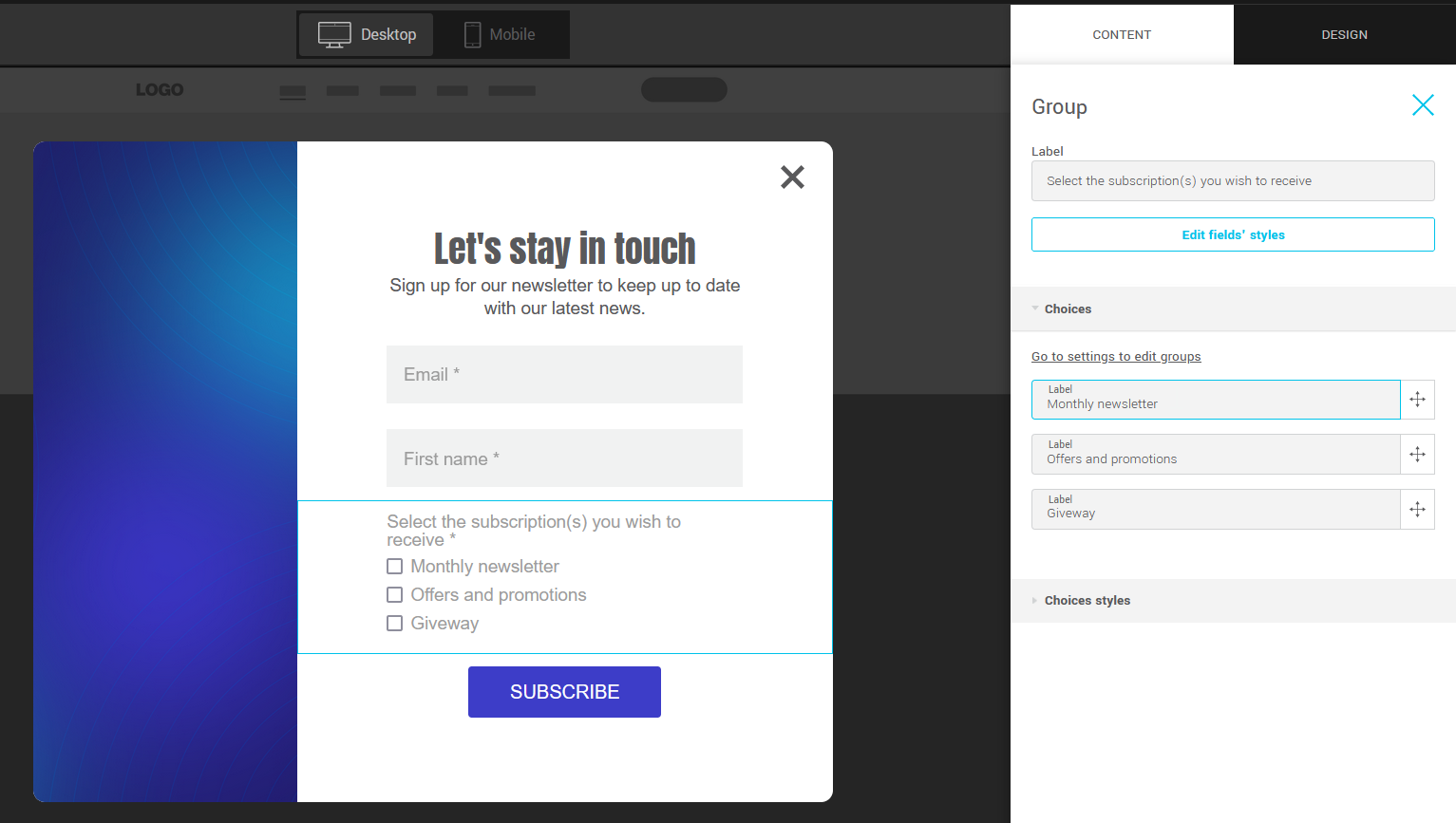Open Go to settings to edit groups link
Image resolution: width=1456 pixels, height=823 pixels.
coord(1116,357)
